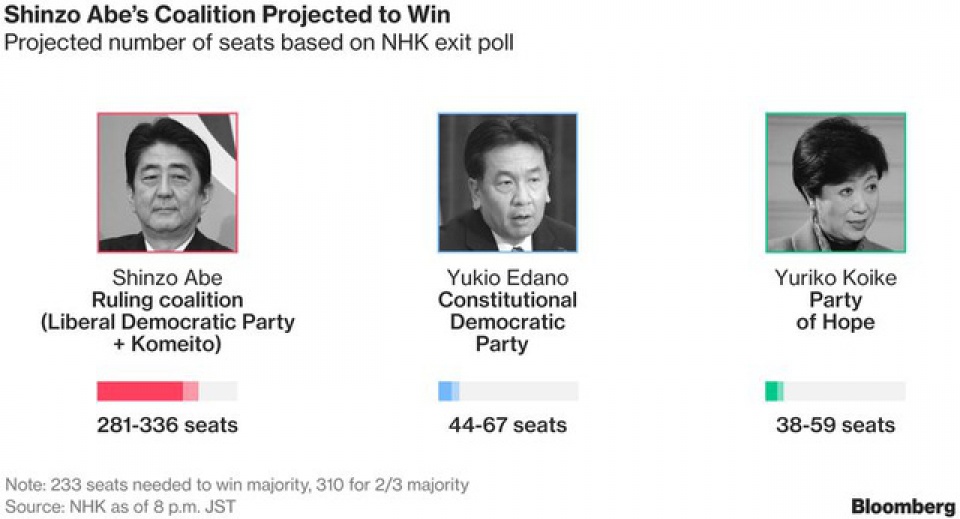Select the chart title about Abe's coalition
This screenshot has width=960, height=519.
228,16
